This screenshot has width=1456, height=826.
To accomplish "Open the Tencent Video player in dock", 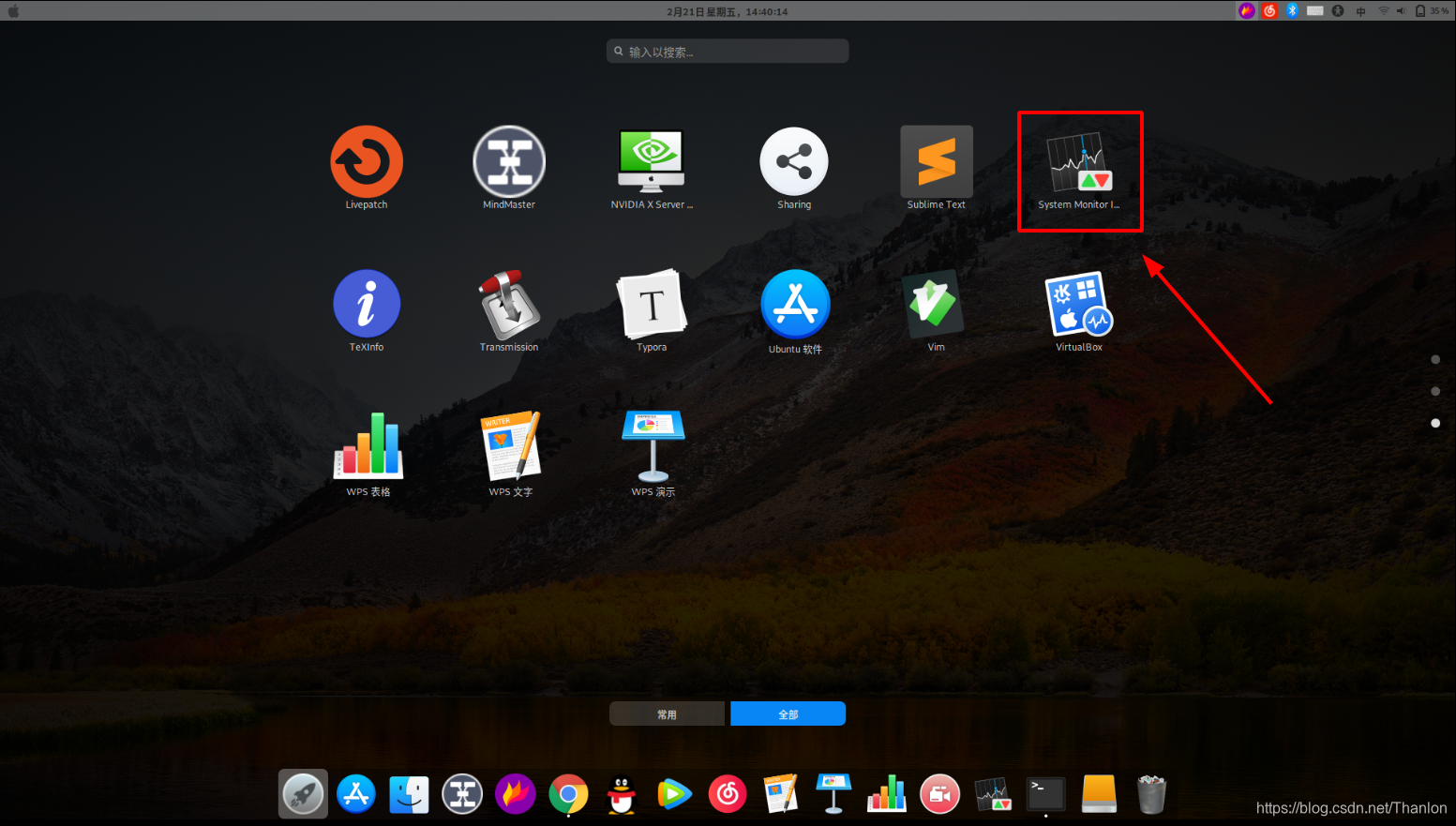I will click(x=674, y=795).
